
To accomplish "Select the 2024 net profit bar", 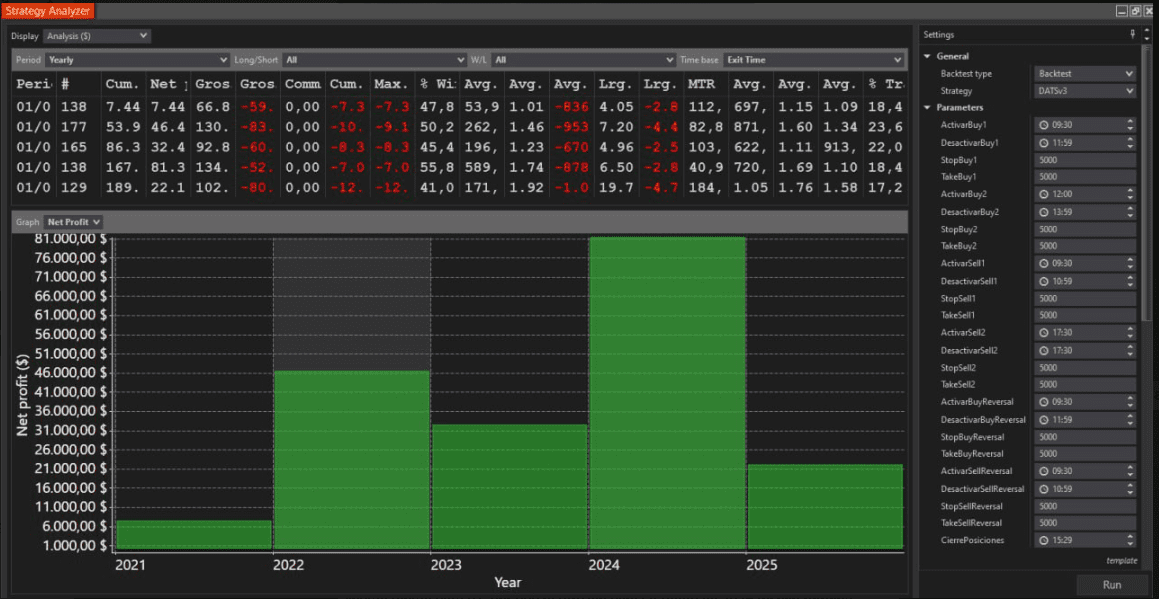I will [x=667, y=393].
